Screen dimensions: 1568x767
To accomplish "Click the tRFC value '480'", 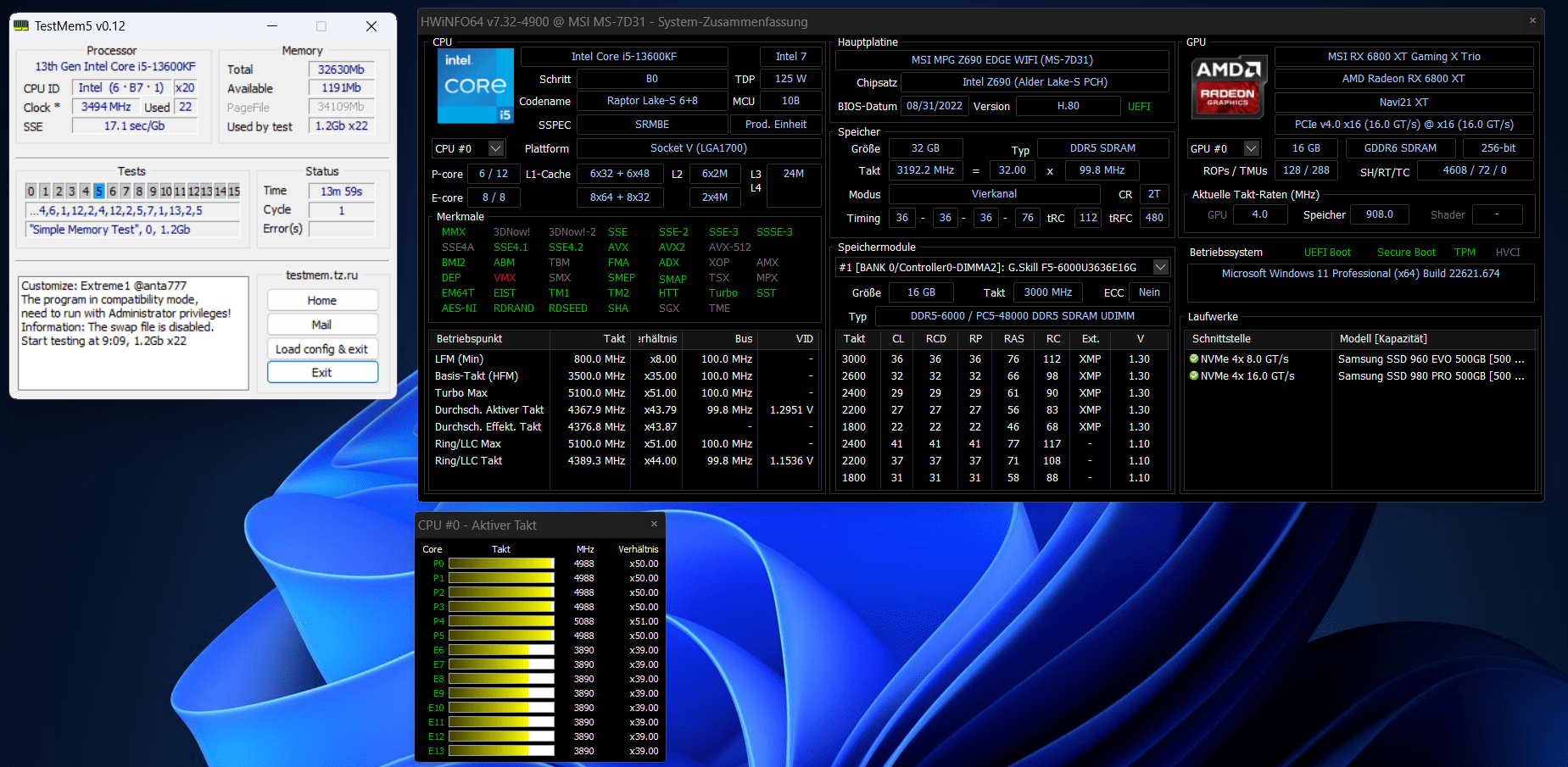I will (1154, 218).
